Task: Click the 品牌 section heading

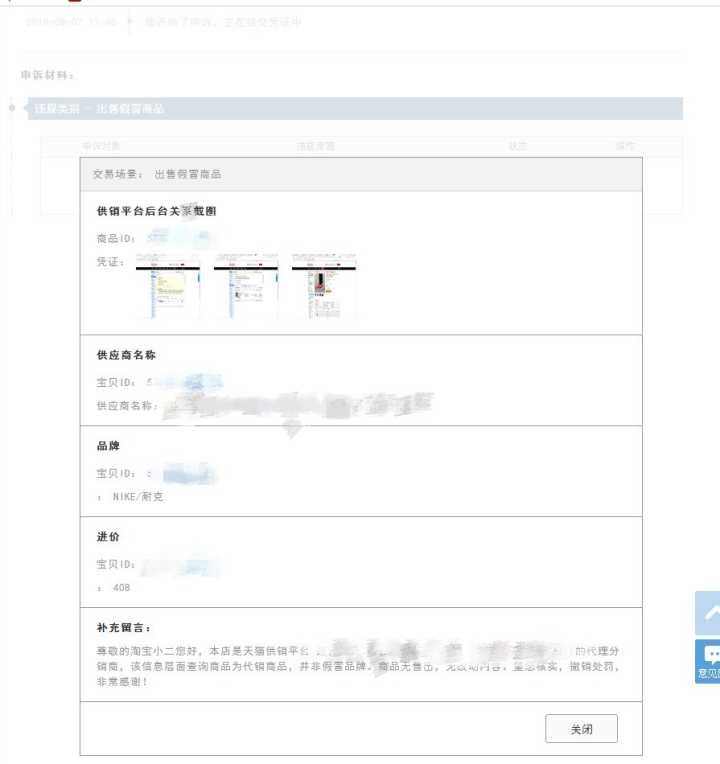Action: [108, 446]
